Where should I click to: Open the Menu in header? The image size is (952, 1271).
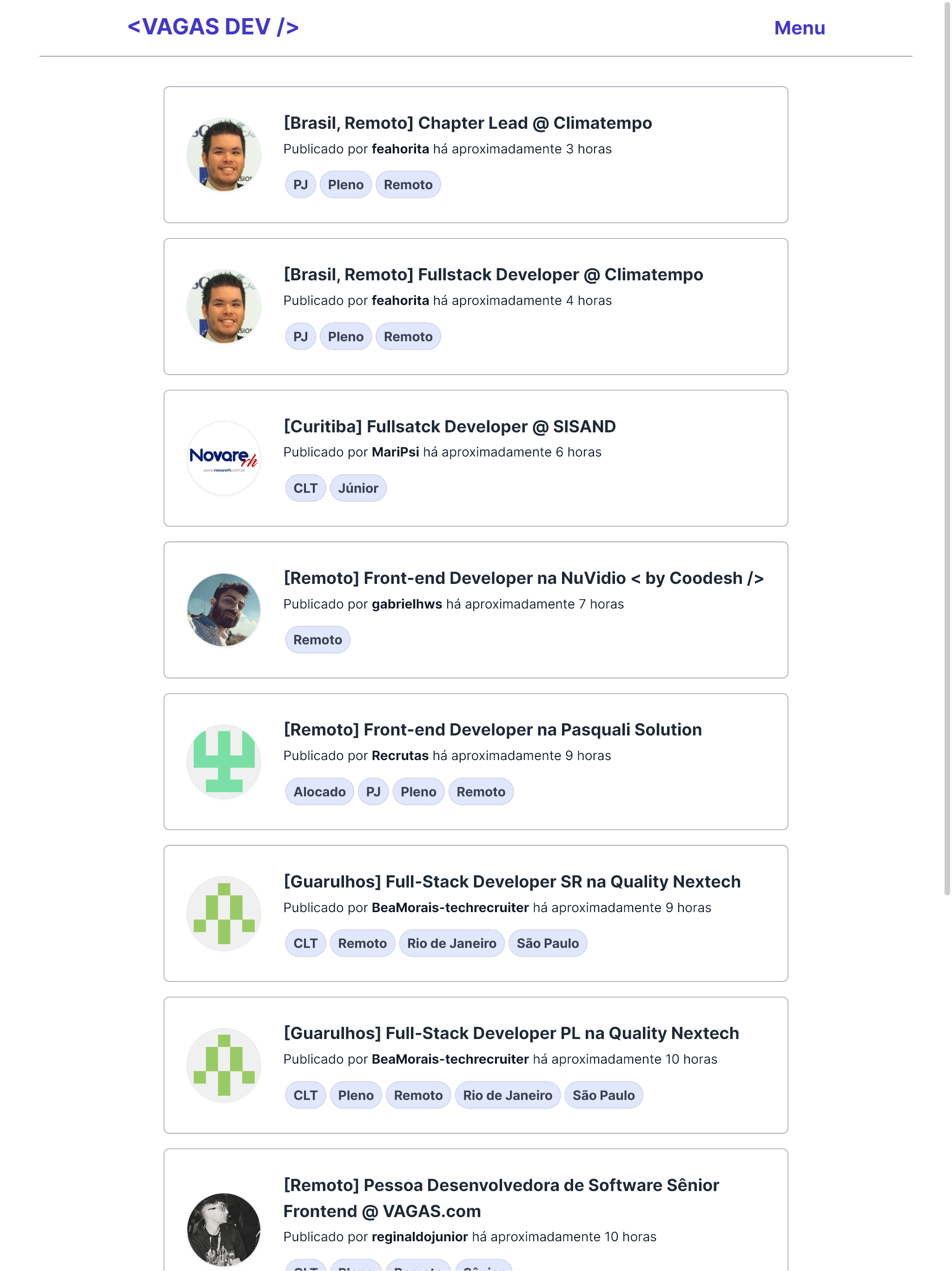coord(799,27)
